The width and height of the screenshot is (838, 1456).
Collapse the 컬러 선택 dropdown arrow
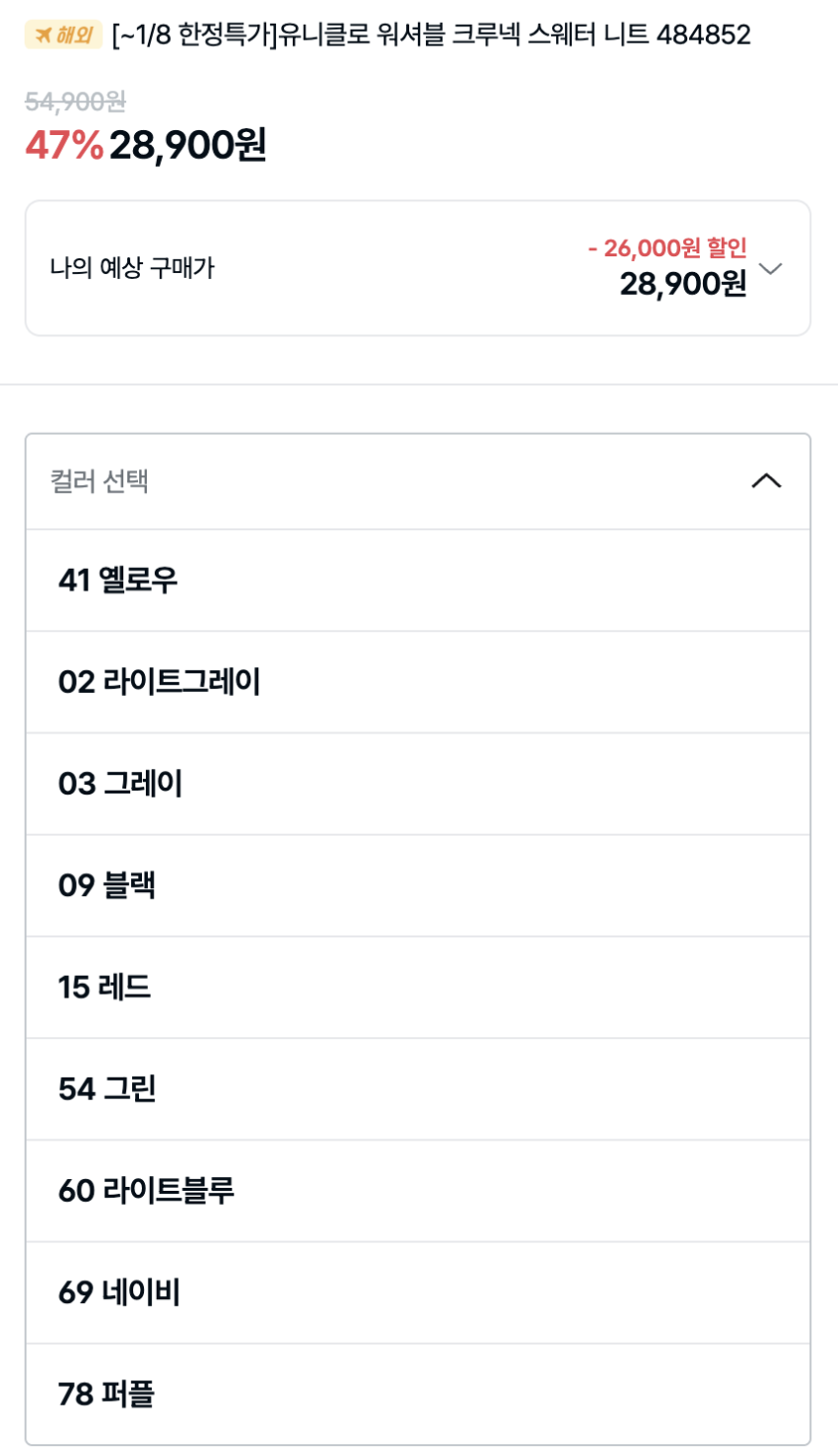[x=766, y=481]
